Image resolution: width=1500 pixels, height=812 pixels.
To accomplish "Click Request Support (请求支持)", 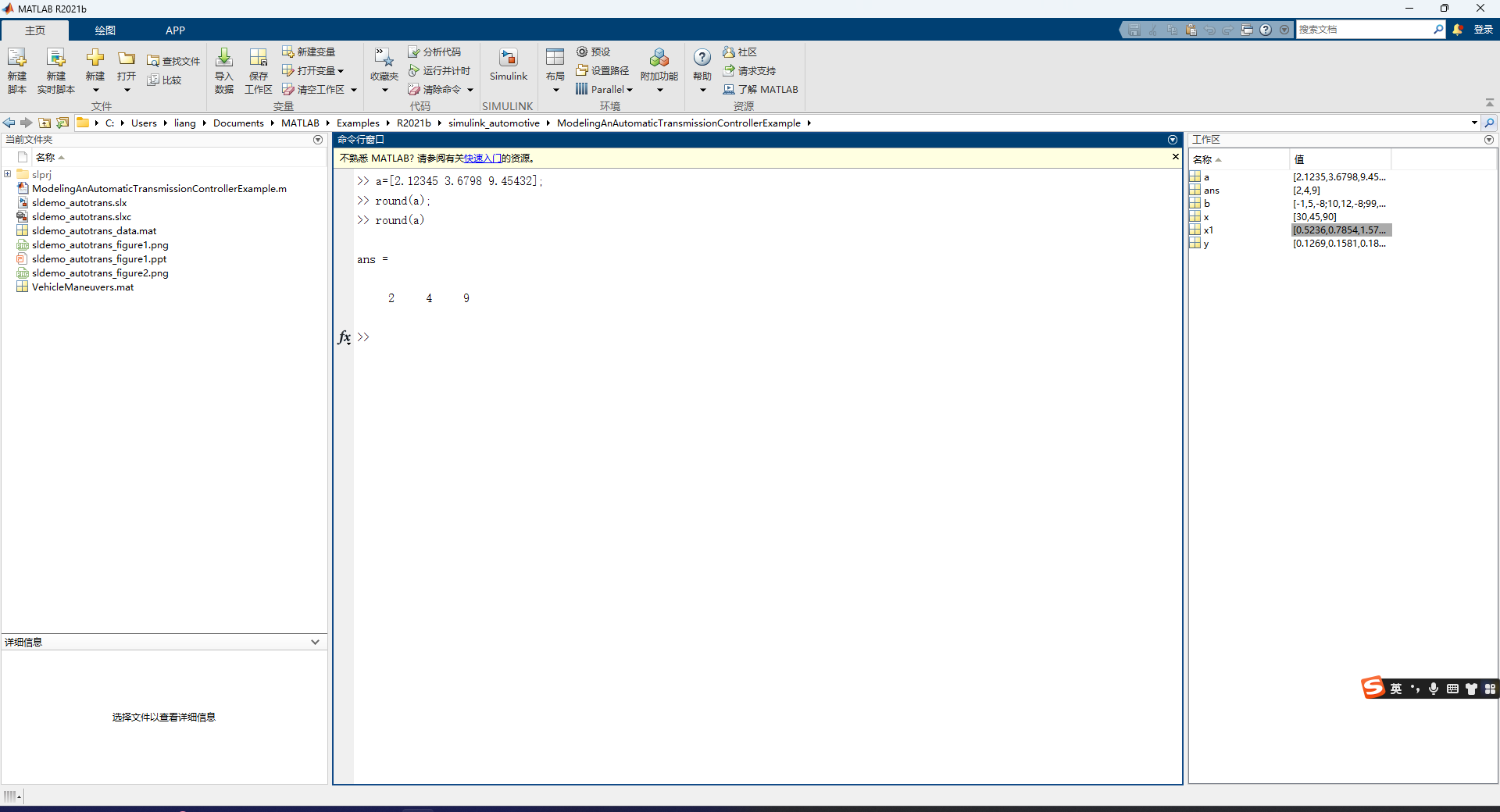I will tap(749, 70).
